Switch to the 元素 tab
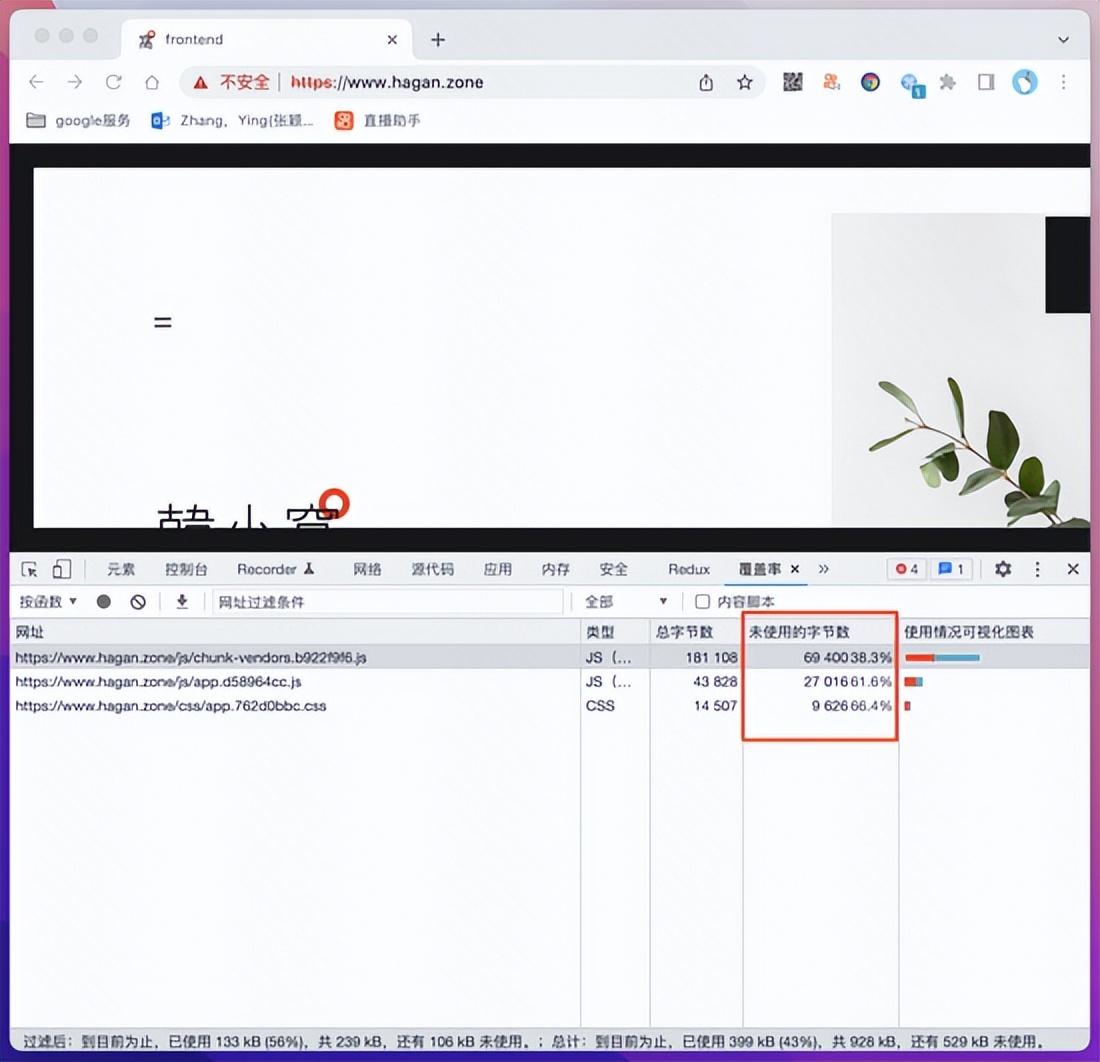This screenshot has width=1100, height=1062. (121, 569)
